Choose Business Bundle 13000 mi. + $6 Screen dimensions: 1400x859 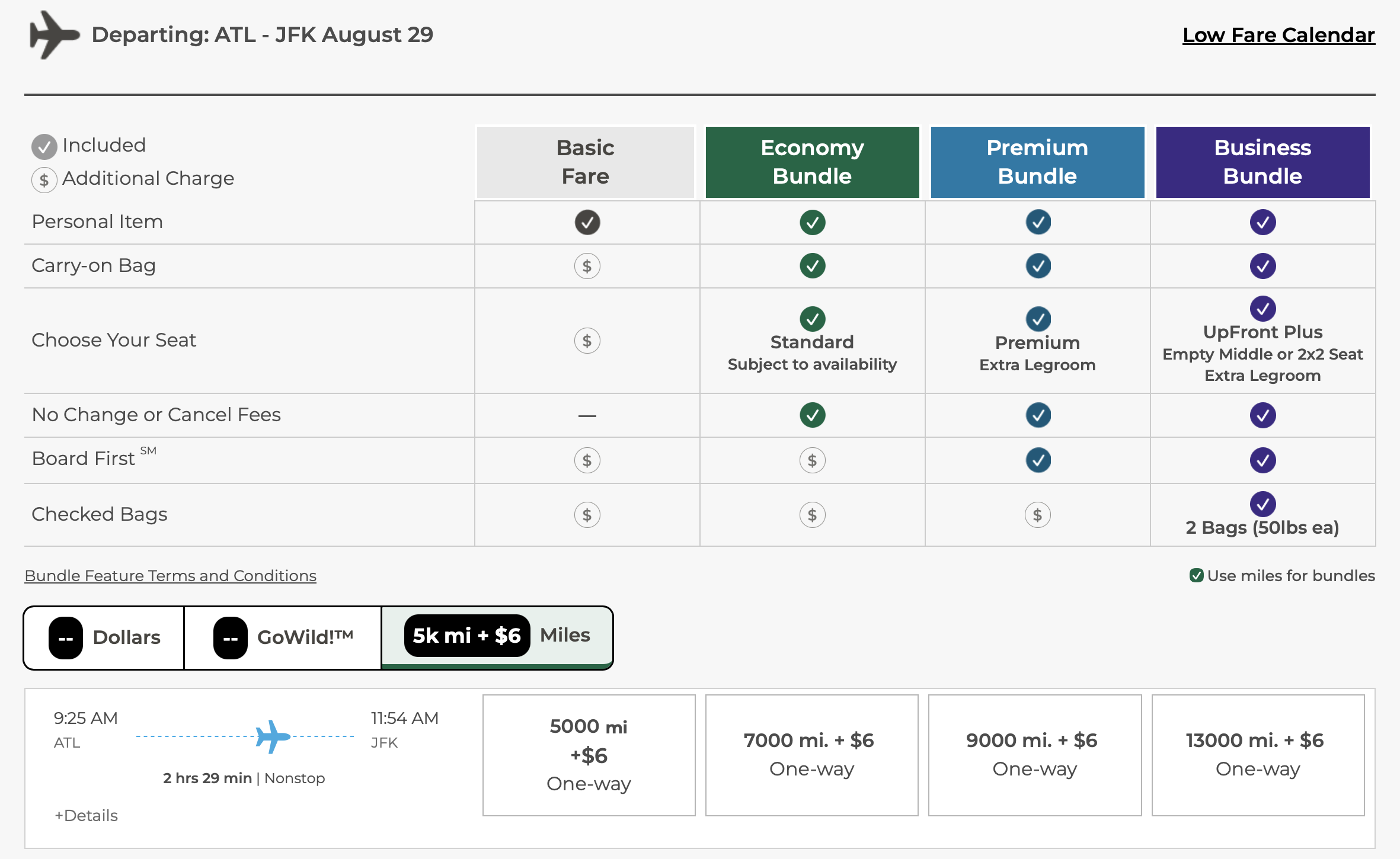pyautogui.click(x=1258, y=755)
